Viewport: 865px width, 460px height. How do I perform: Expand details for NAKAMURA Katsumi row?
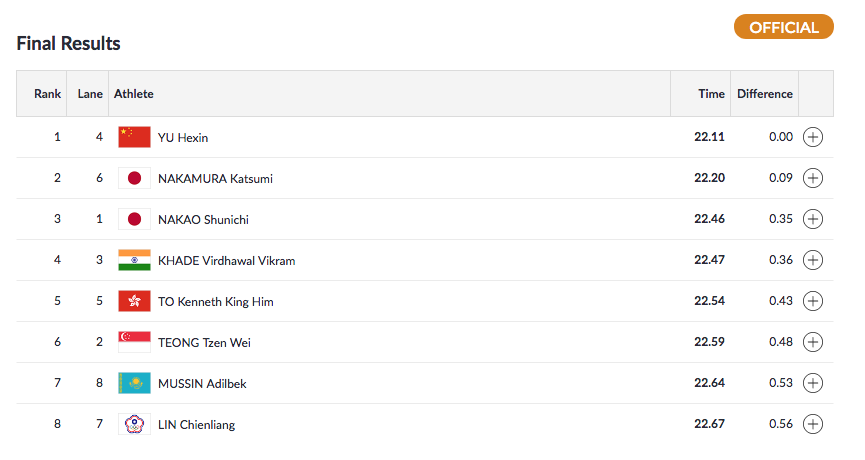813,178
